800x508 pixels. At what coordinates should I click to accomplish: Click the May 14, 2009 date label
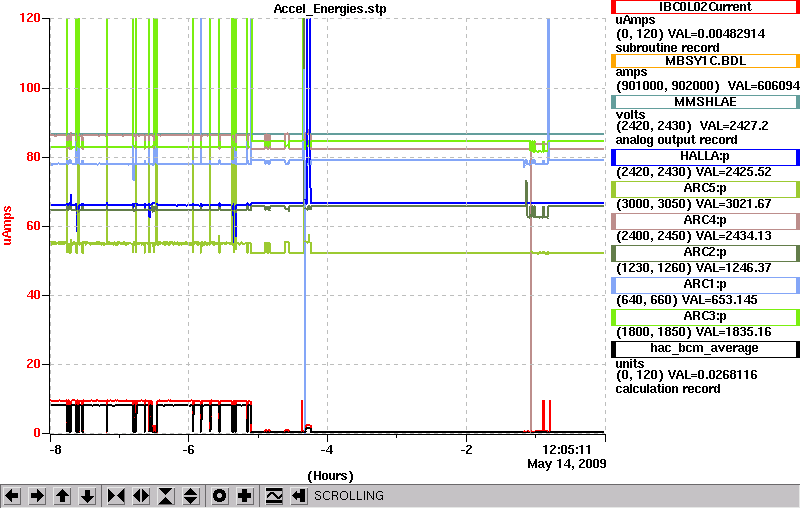click(x=567, y=464)
